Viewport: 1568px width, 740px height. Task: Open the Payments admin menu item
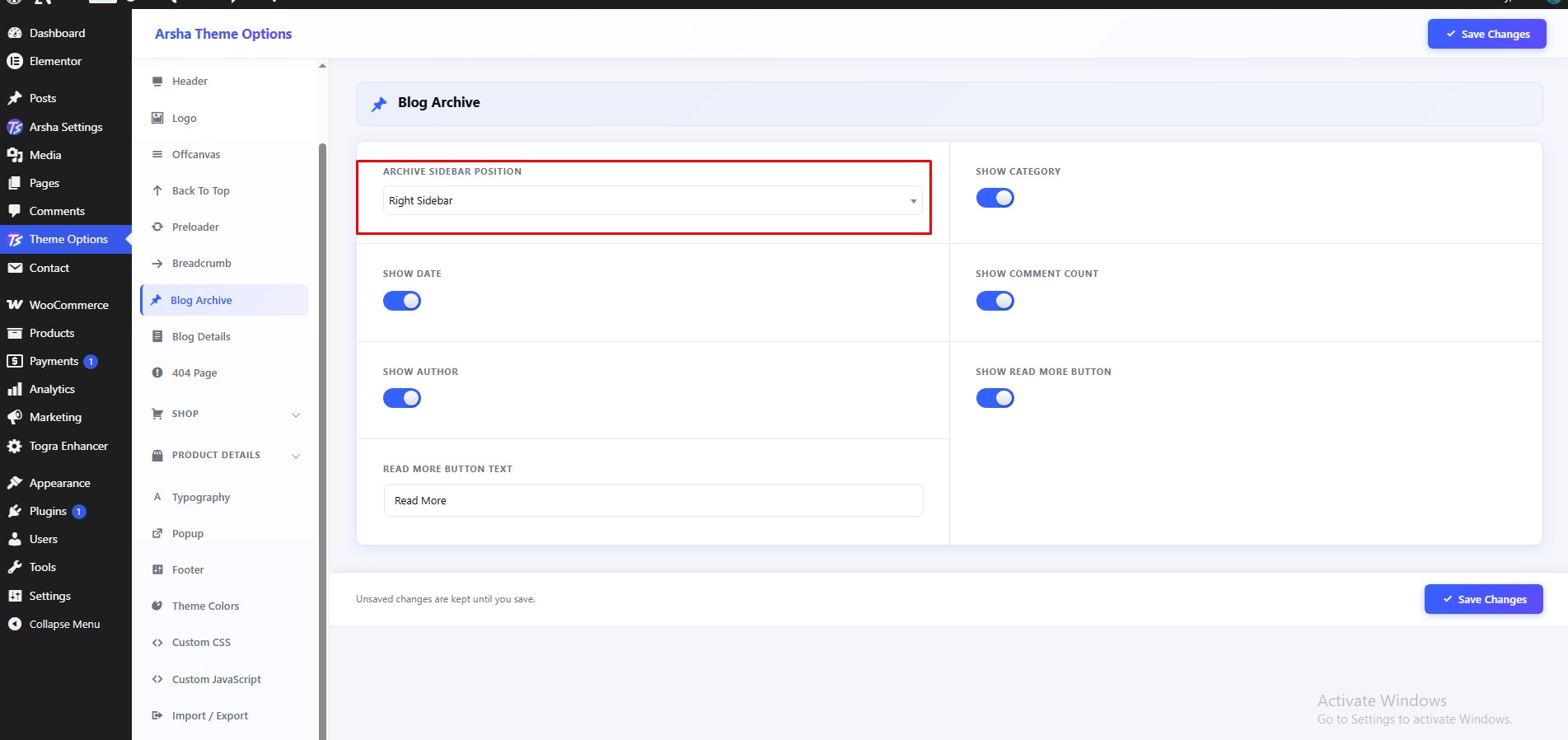point(66,361)
